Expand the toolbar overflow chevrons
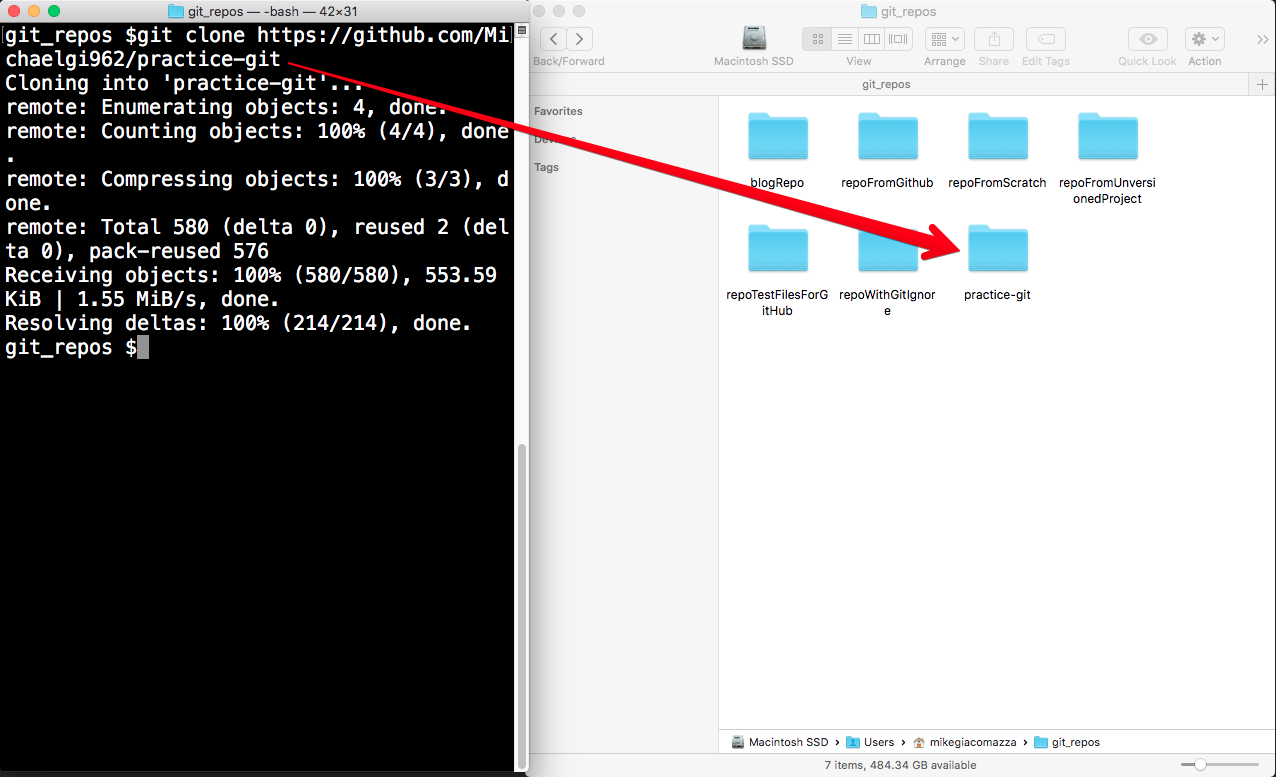The width and height of the screenshot is (1276, 777). coord(1262,39)
